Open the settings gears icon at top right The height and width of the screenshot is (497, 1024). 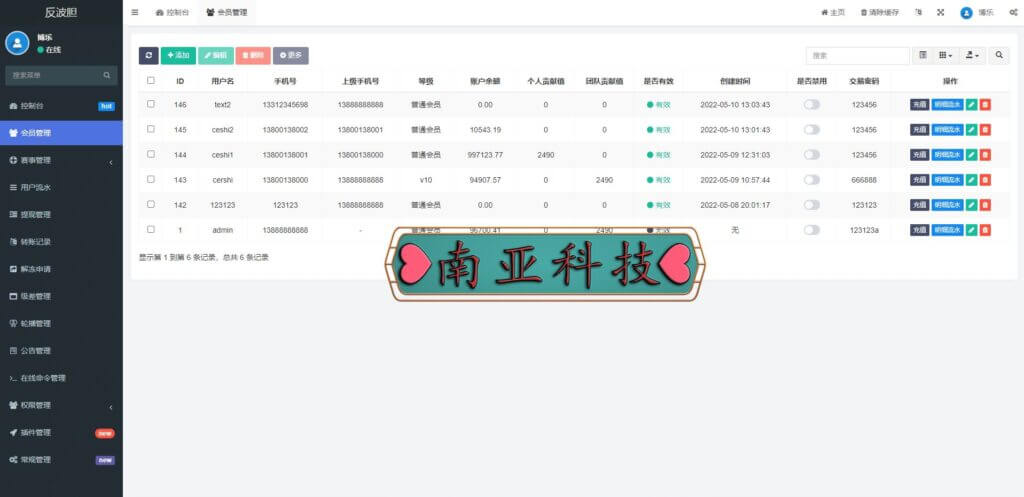point(1013,12)
